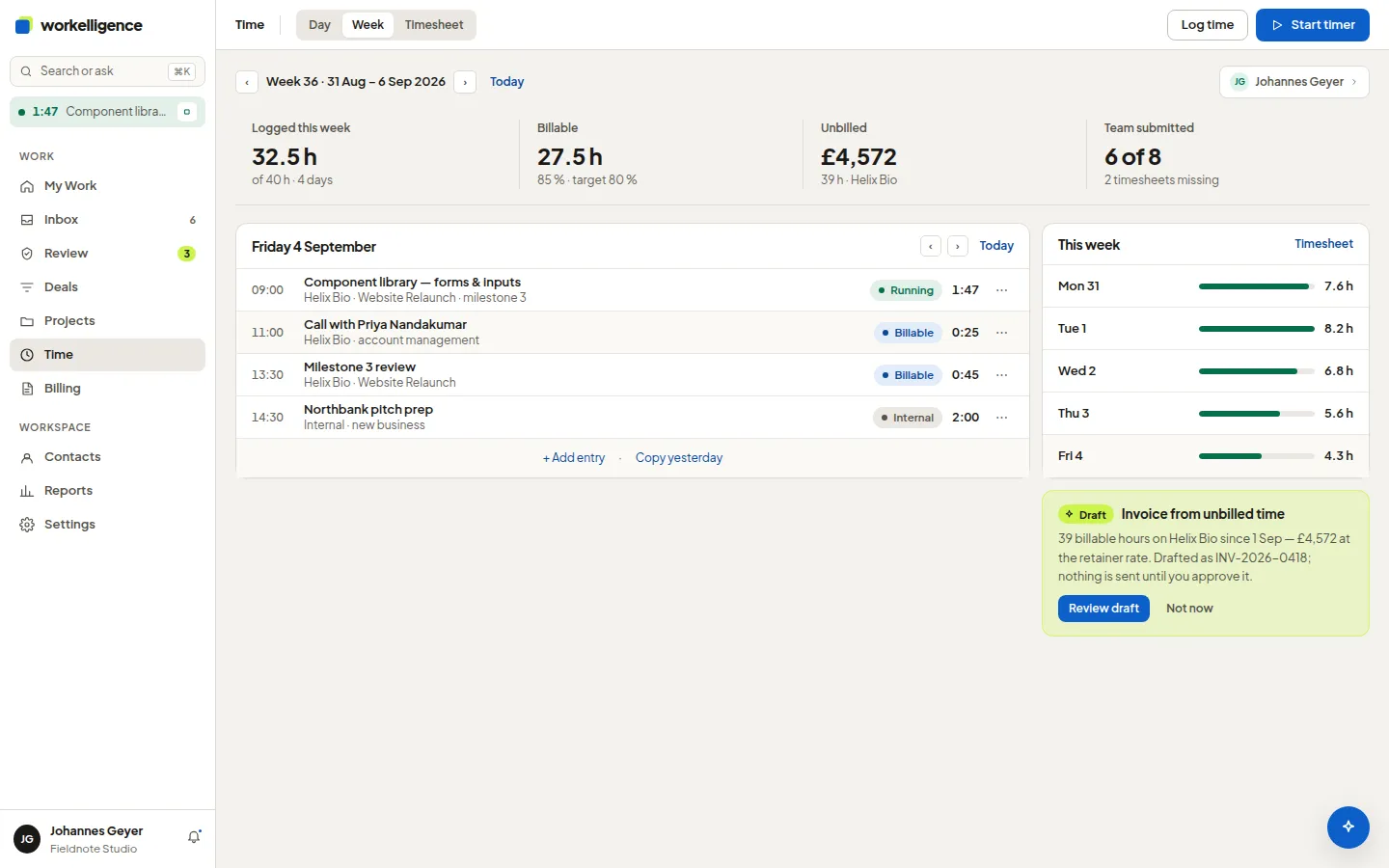Go to the previous week arrow

pyautogui.click(x=247, y=82)
